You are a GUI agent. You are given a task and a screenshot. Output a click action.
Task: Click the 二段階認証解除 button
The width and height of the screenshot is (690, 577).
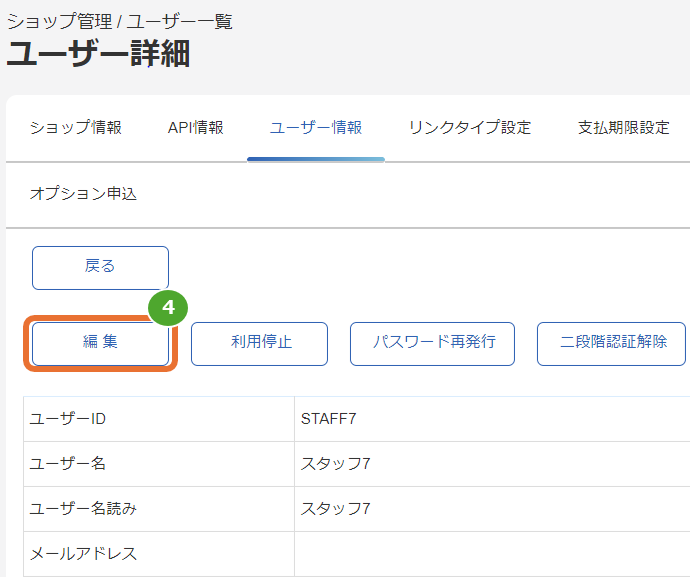[x=611, y=343]
